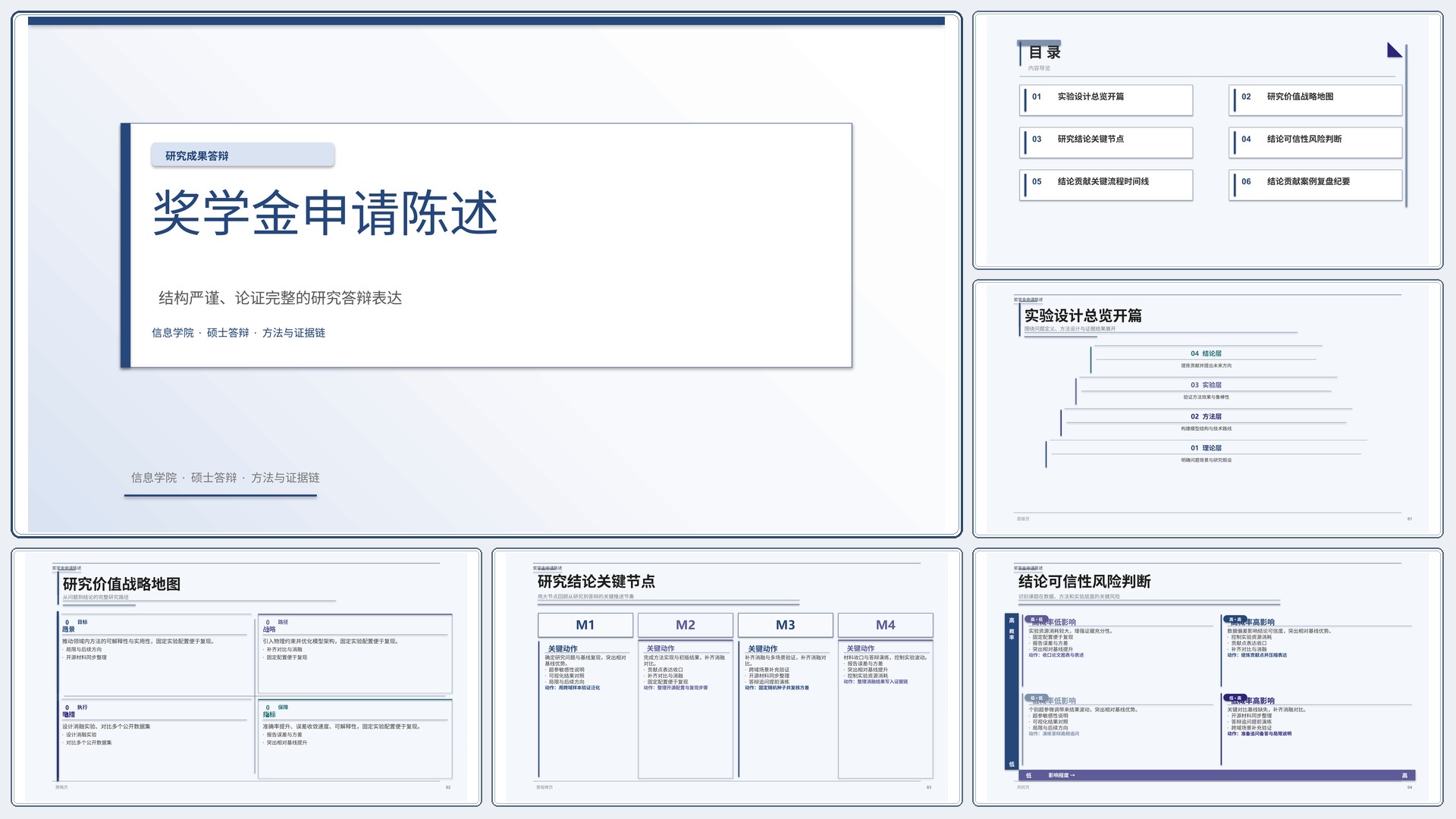Click the 影响程度 axis bar

click(x=1218, y=775)
